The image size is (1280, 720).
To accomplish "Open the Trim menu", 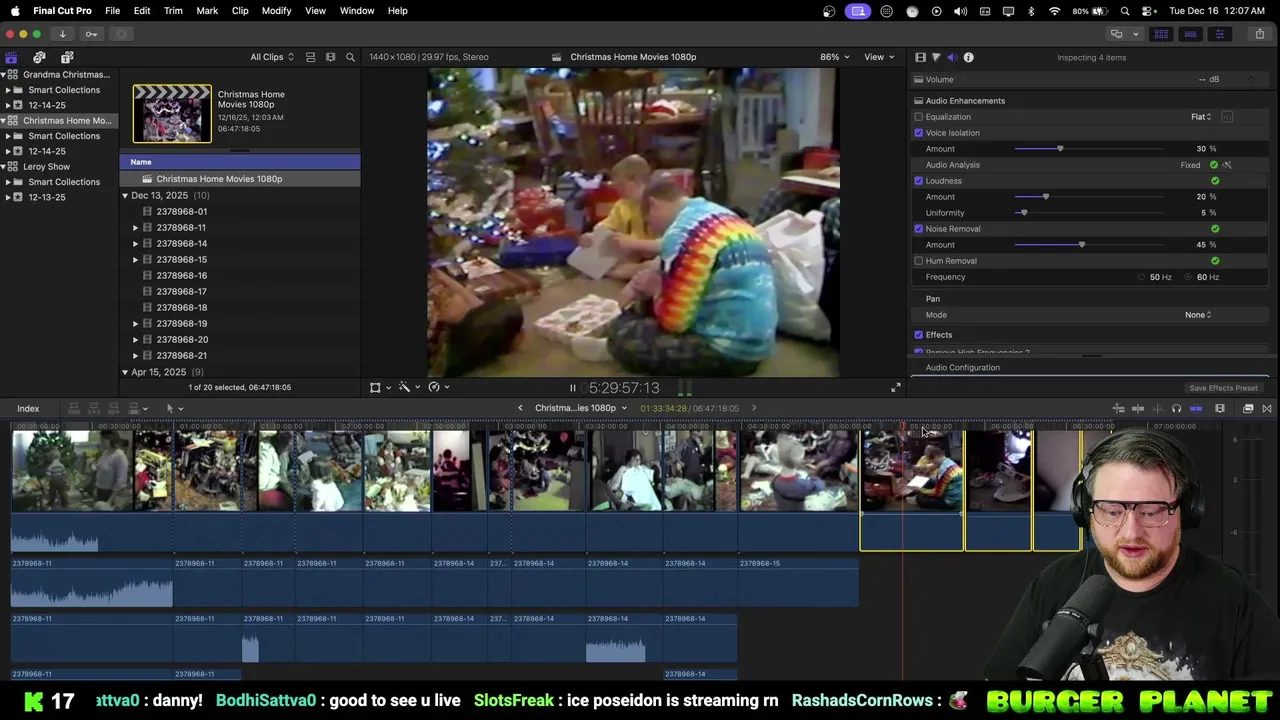I will (173, 11).
